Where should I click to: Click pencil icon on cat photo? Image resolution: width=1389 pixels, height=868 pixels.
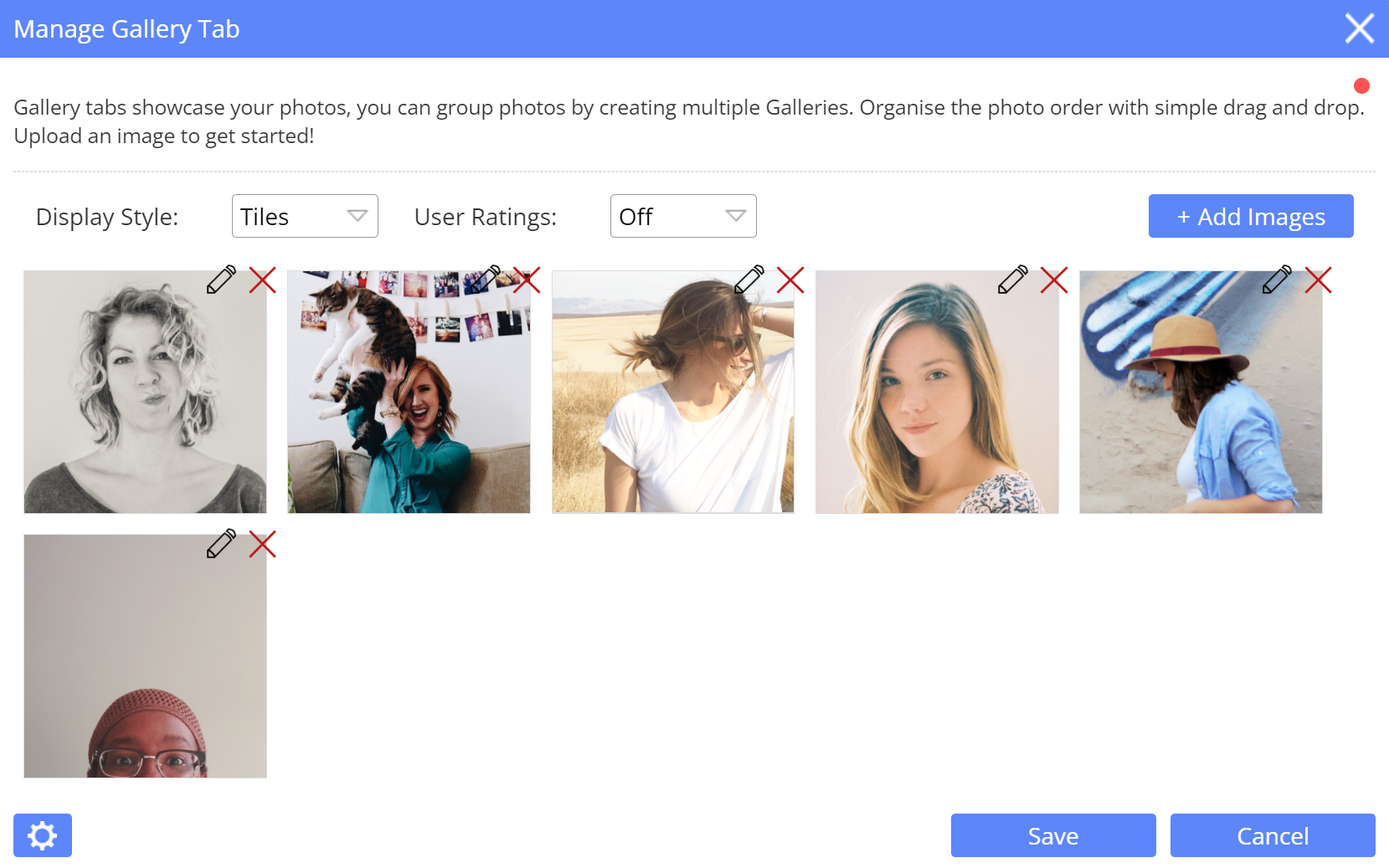click(x=485, y=280)
